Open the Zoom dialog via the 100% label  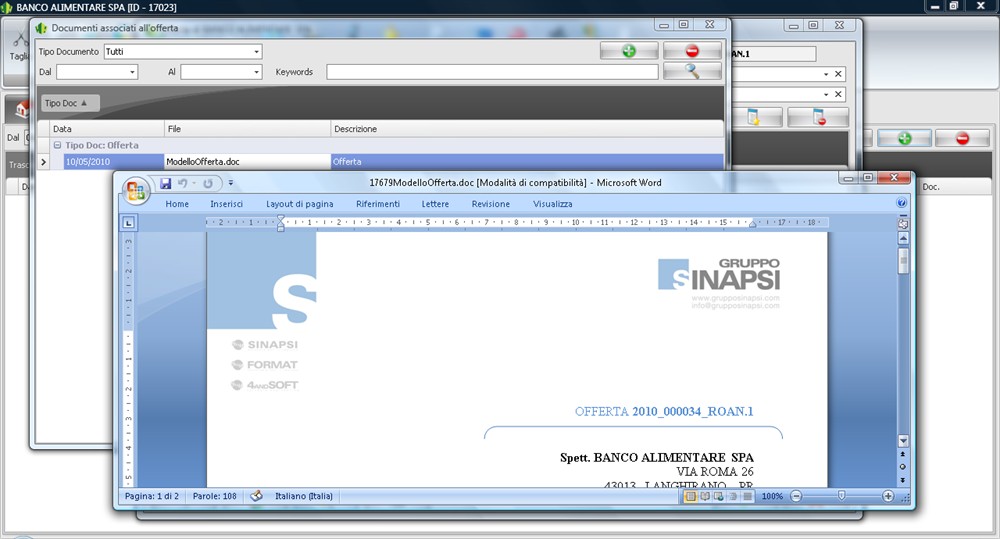(772, 496)
